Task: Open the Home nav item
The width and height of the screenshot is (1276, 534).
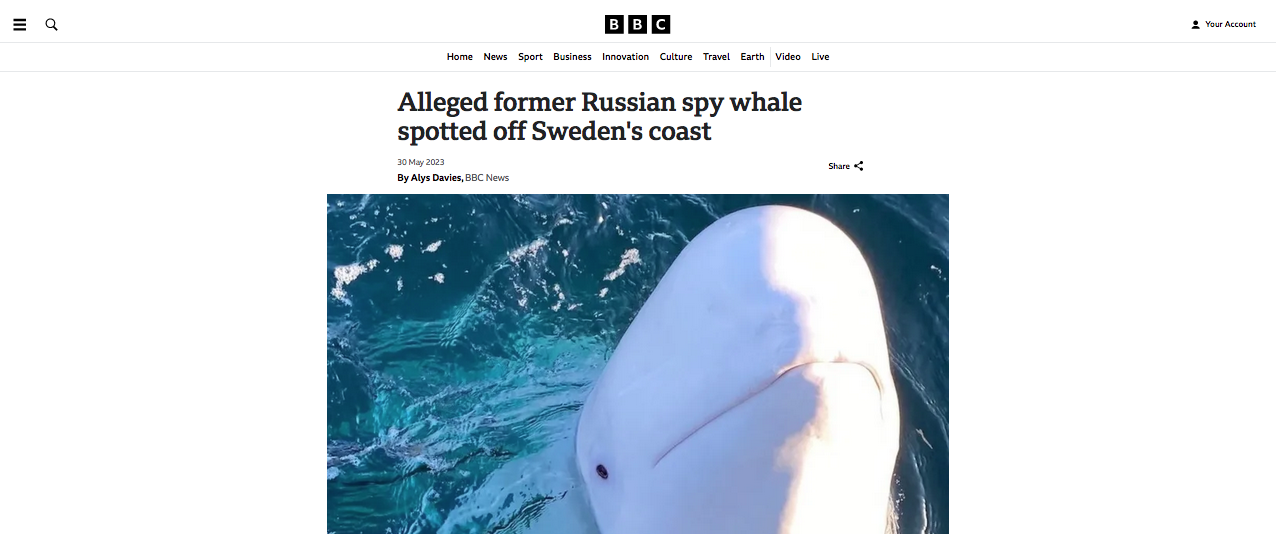Action: pos(460,57)
